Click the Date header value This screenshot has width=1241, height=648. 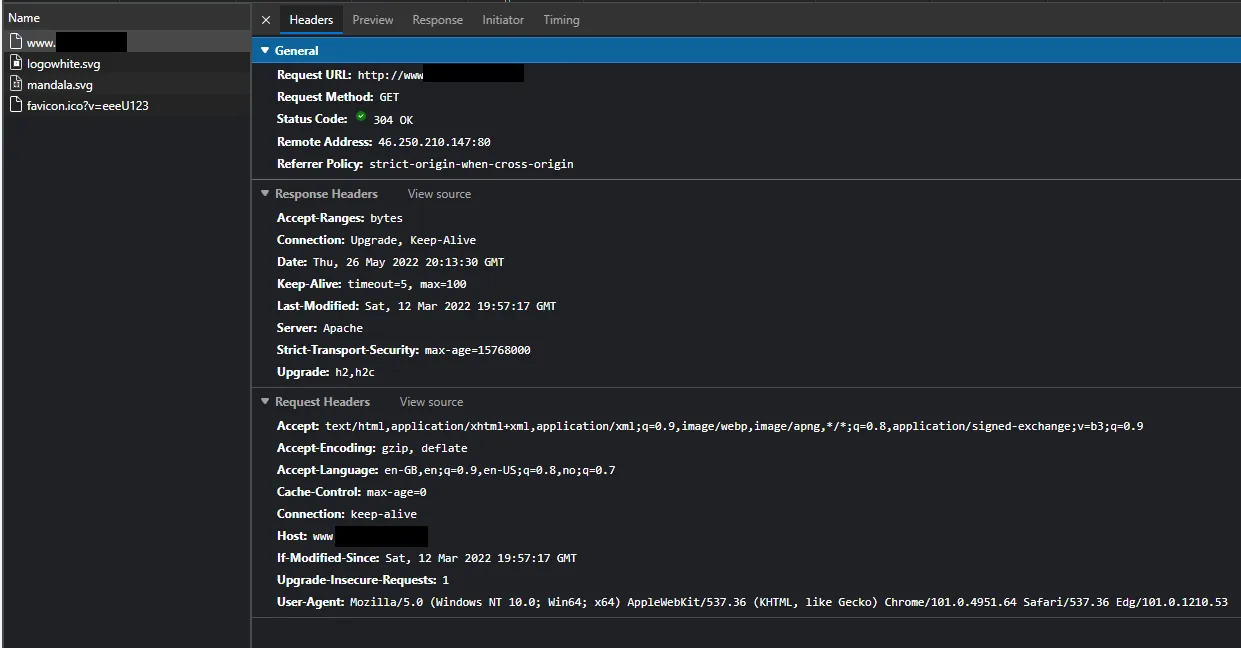(408, 262)
